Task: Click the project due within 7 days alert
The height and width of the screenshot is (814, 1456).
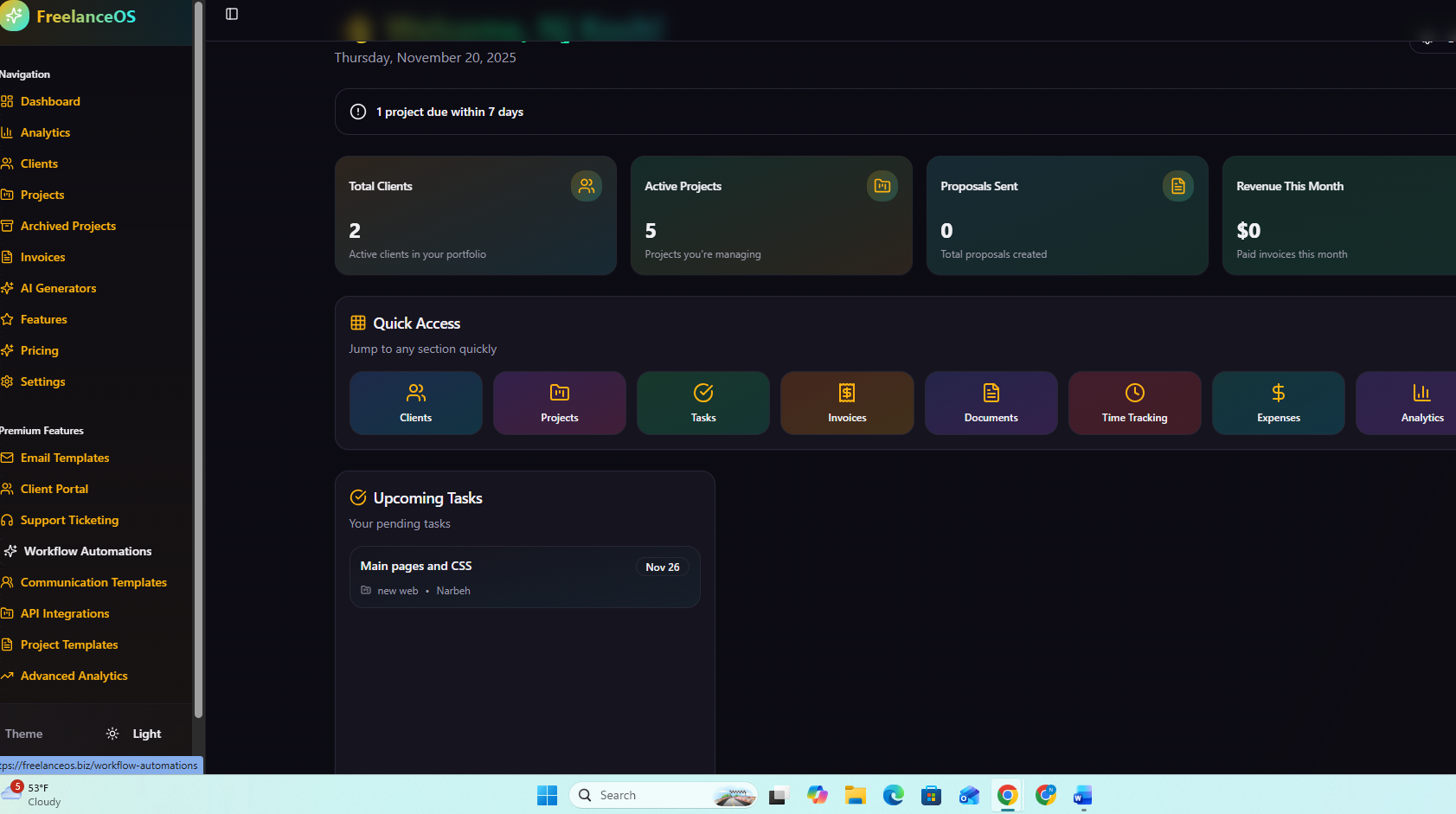Action: point(449,112)
